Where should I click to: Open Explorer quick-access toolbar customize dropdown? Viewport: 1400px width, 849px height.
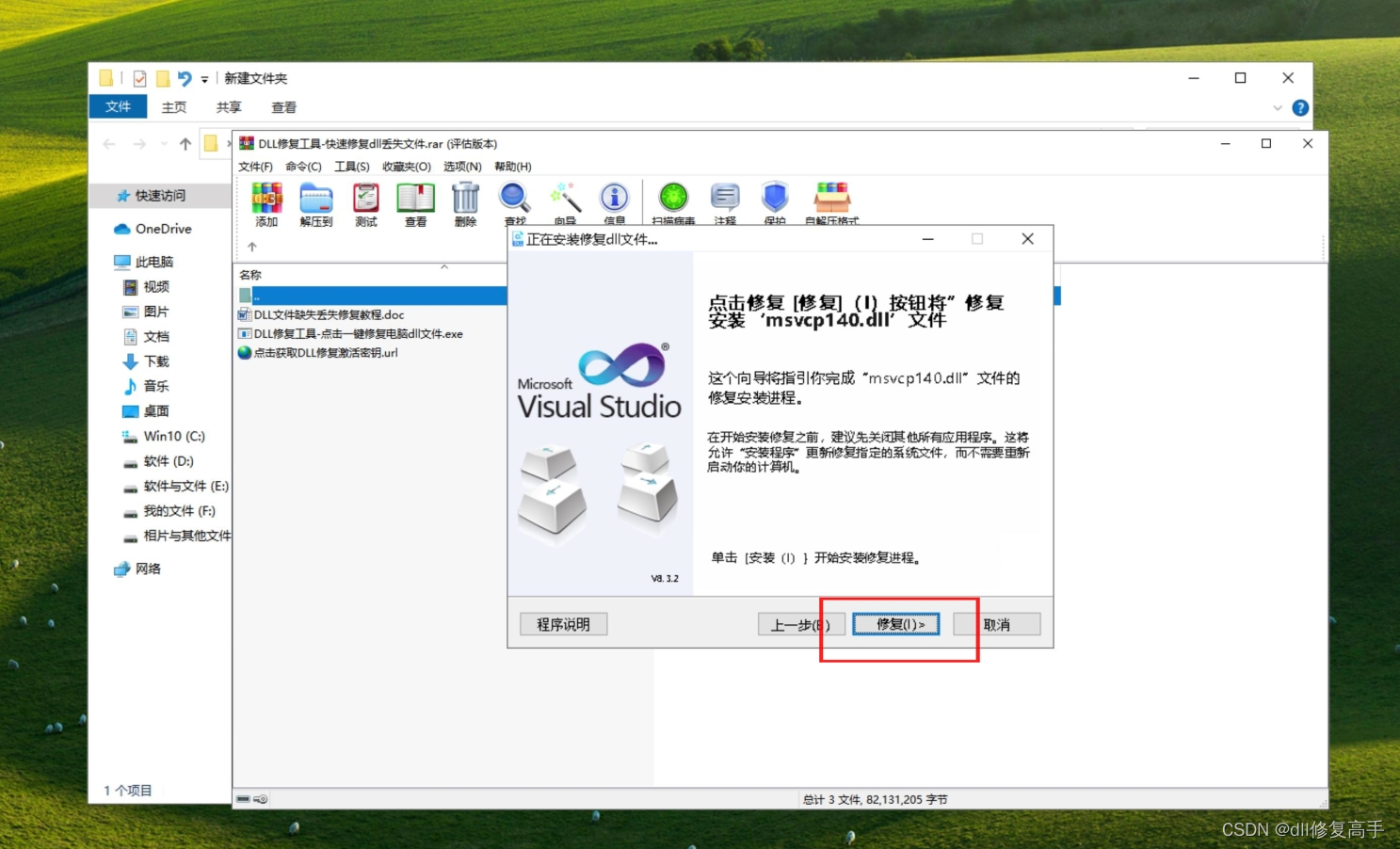pos(204,80)
